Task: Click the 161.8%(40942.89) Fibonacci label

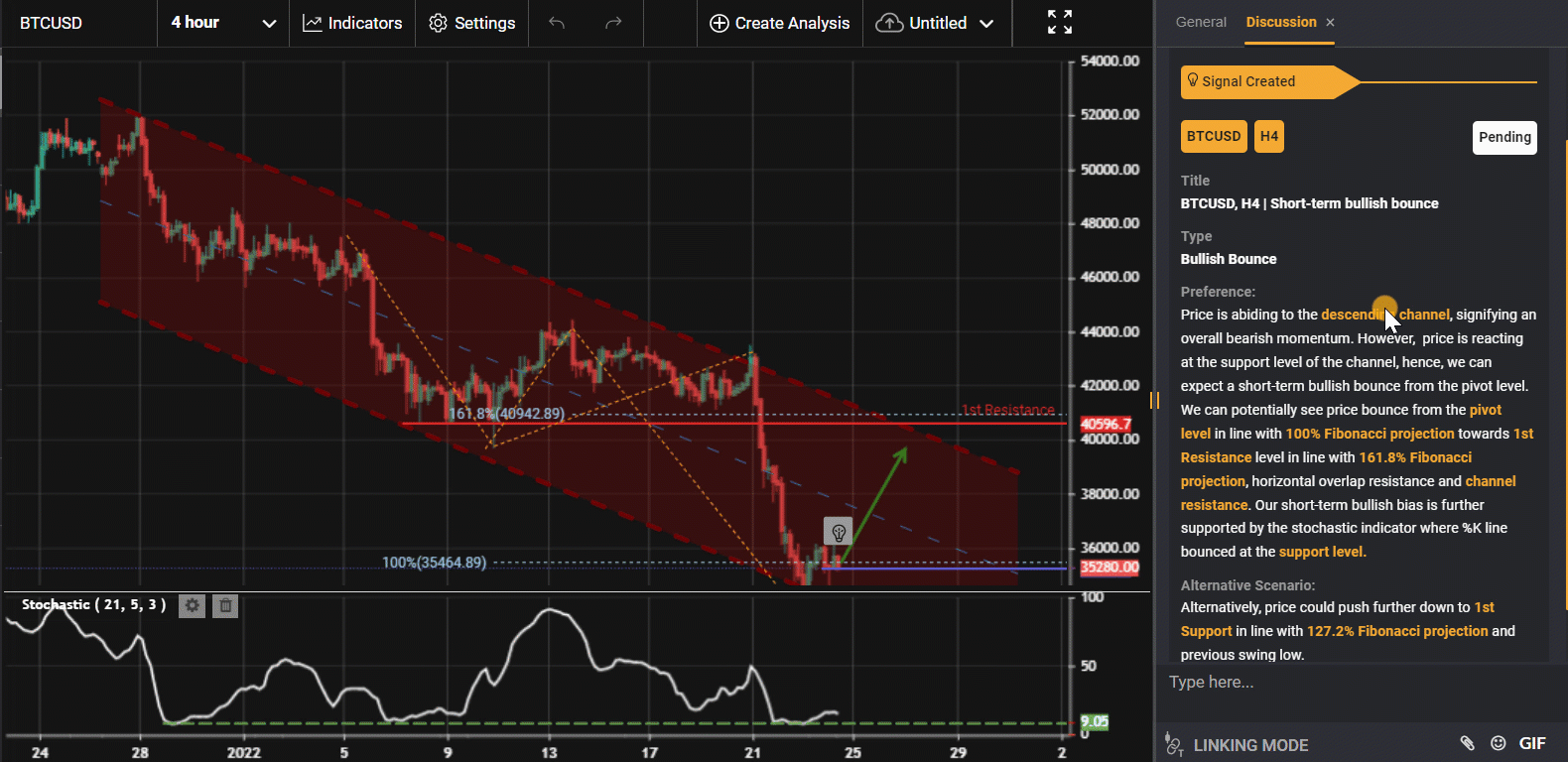Action: [506, 413]
